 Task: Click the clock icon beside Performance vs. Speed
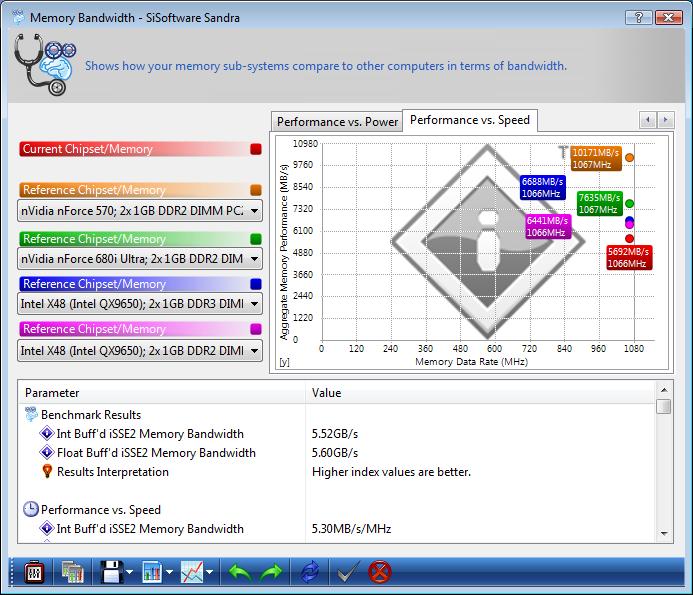tap(30, 509)
